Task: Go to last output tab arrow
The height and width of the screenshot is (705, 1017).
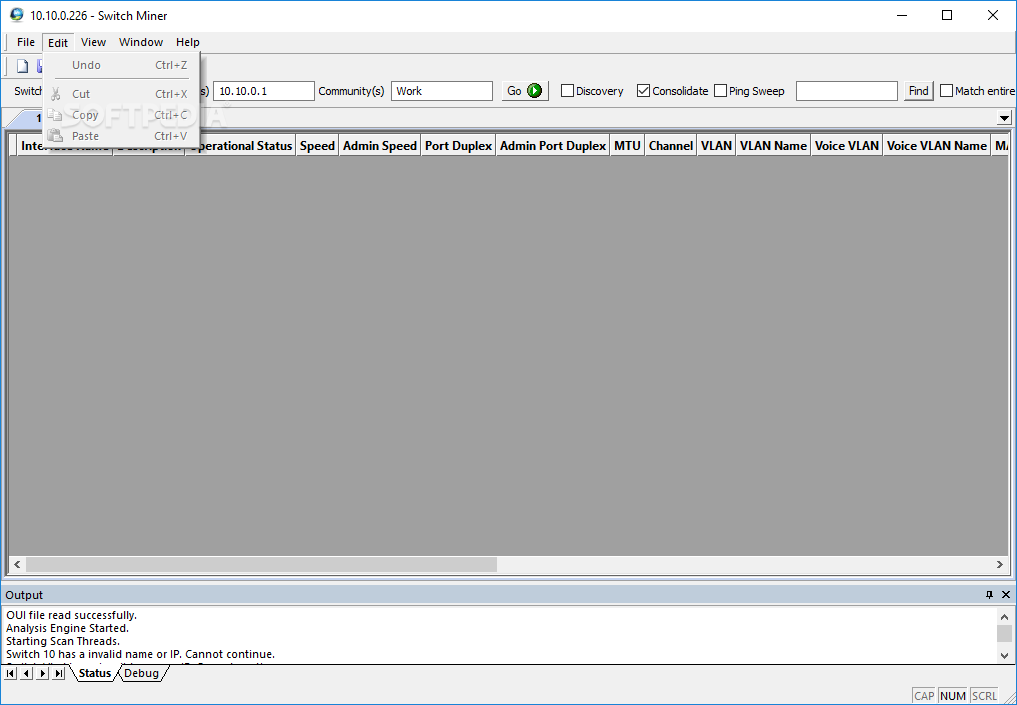Action: click(59, 673)
